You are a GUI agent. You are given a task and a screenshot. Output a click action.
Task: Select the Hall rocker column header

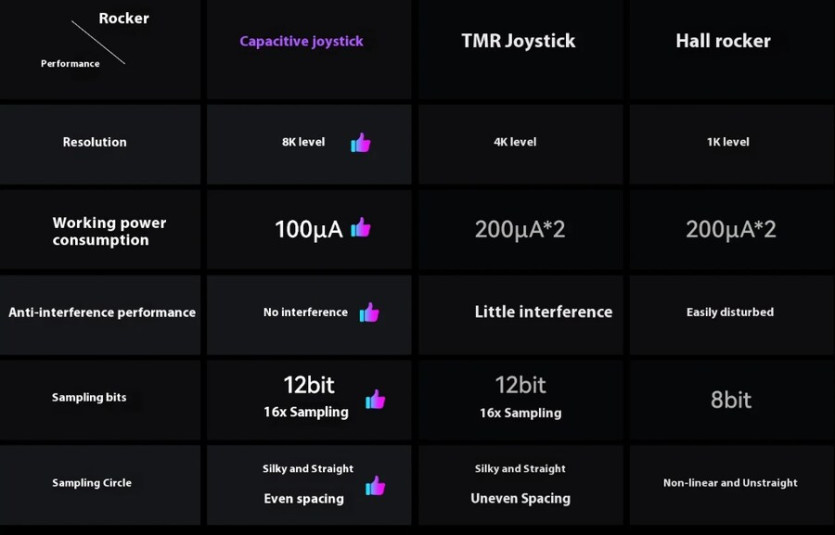tap(723, 42)
